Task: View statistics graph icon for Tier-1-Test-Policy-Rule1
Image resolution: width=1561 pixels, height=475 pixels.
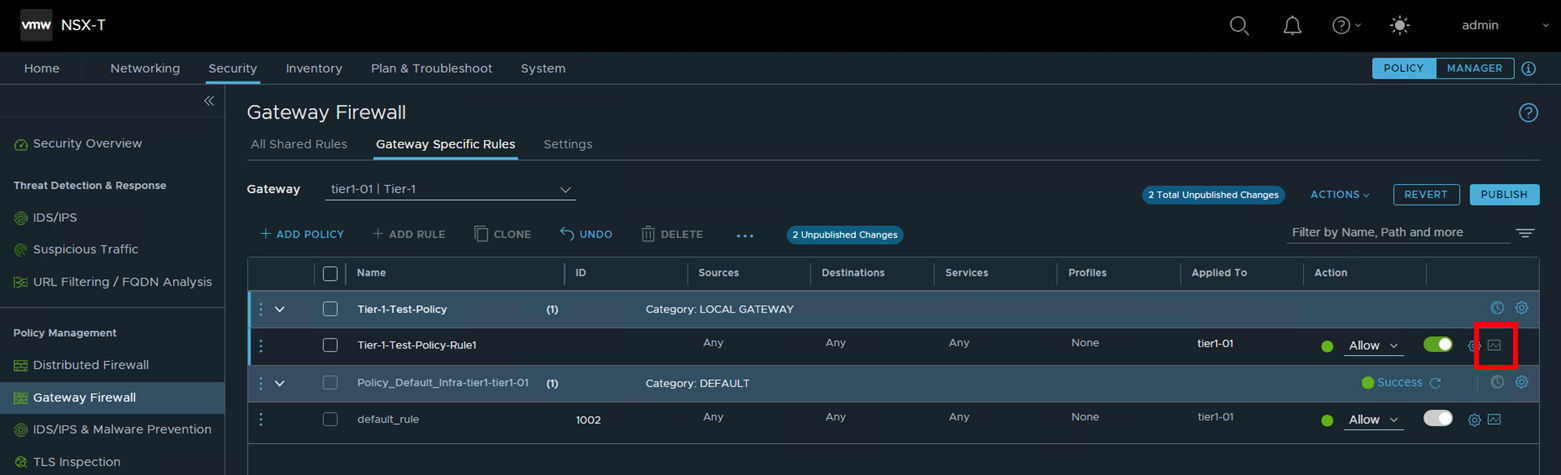Action: (x=1495, y=345)
